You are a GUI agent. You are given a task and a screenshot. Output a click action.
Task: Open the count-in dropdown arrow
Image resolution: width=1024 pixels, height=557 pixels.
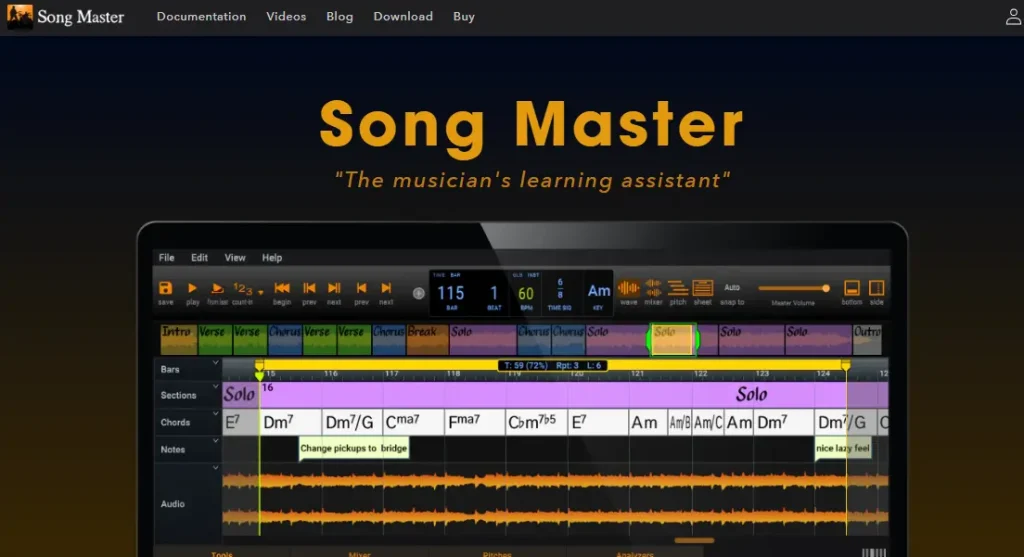261,293
